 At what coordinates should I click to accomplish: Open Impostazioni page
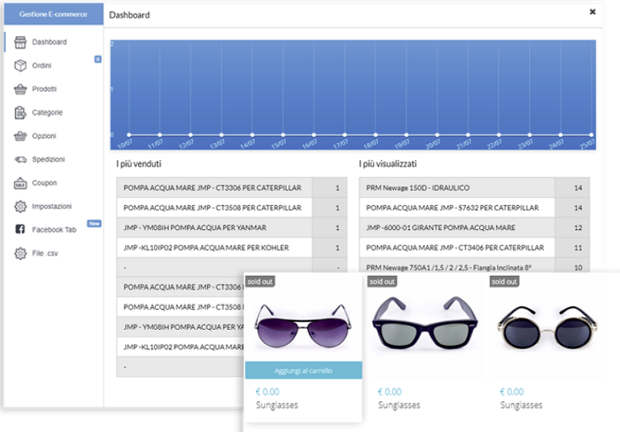point(54,206)
